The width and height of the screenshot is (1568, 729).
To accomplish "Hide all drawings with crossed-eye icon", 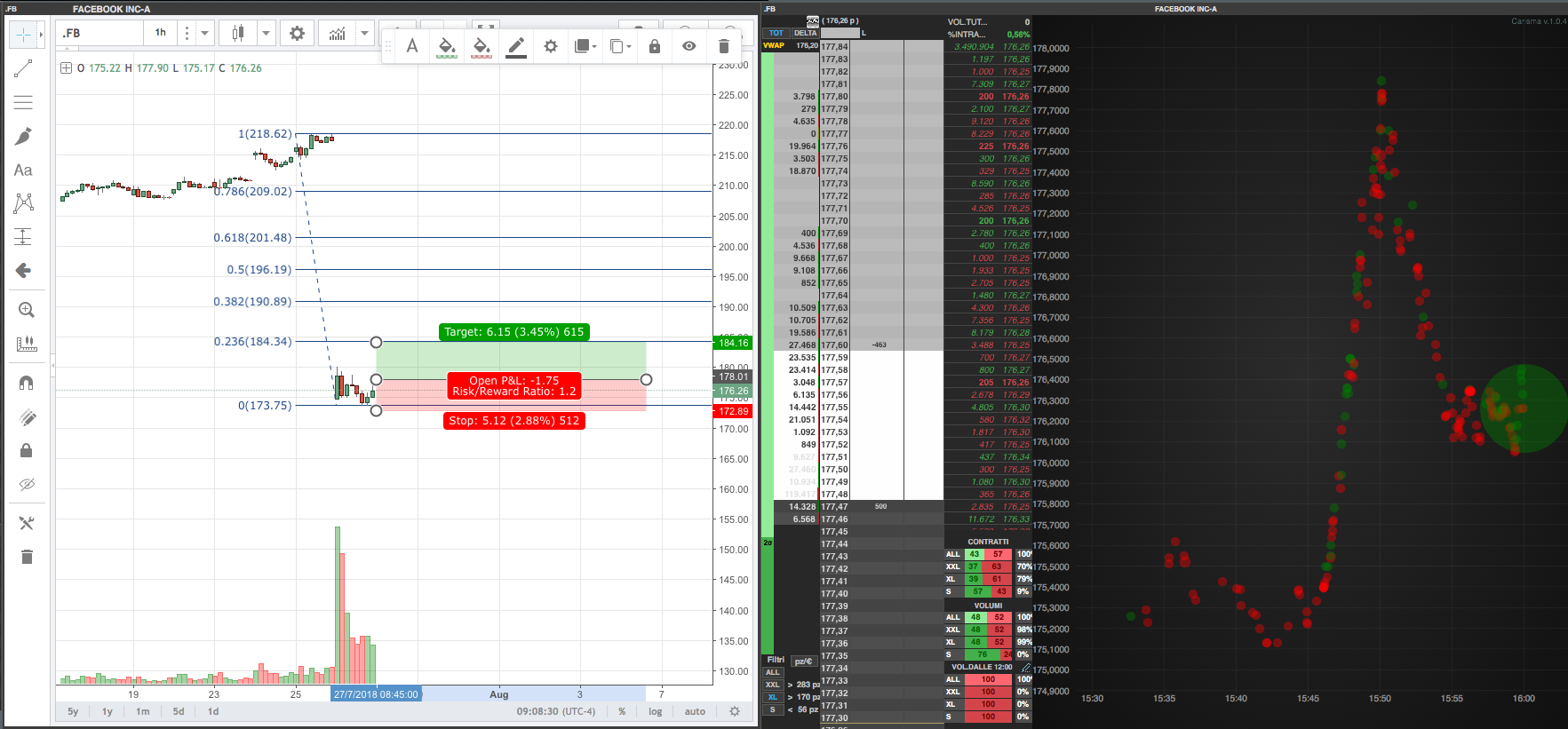I will click(27, 484).
